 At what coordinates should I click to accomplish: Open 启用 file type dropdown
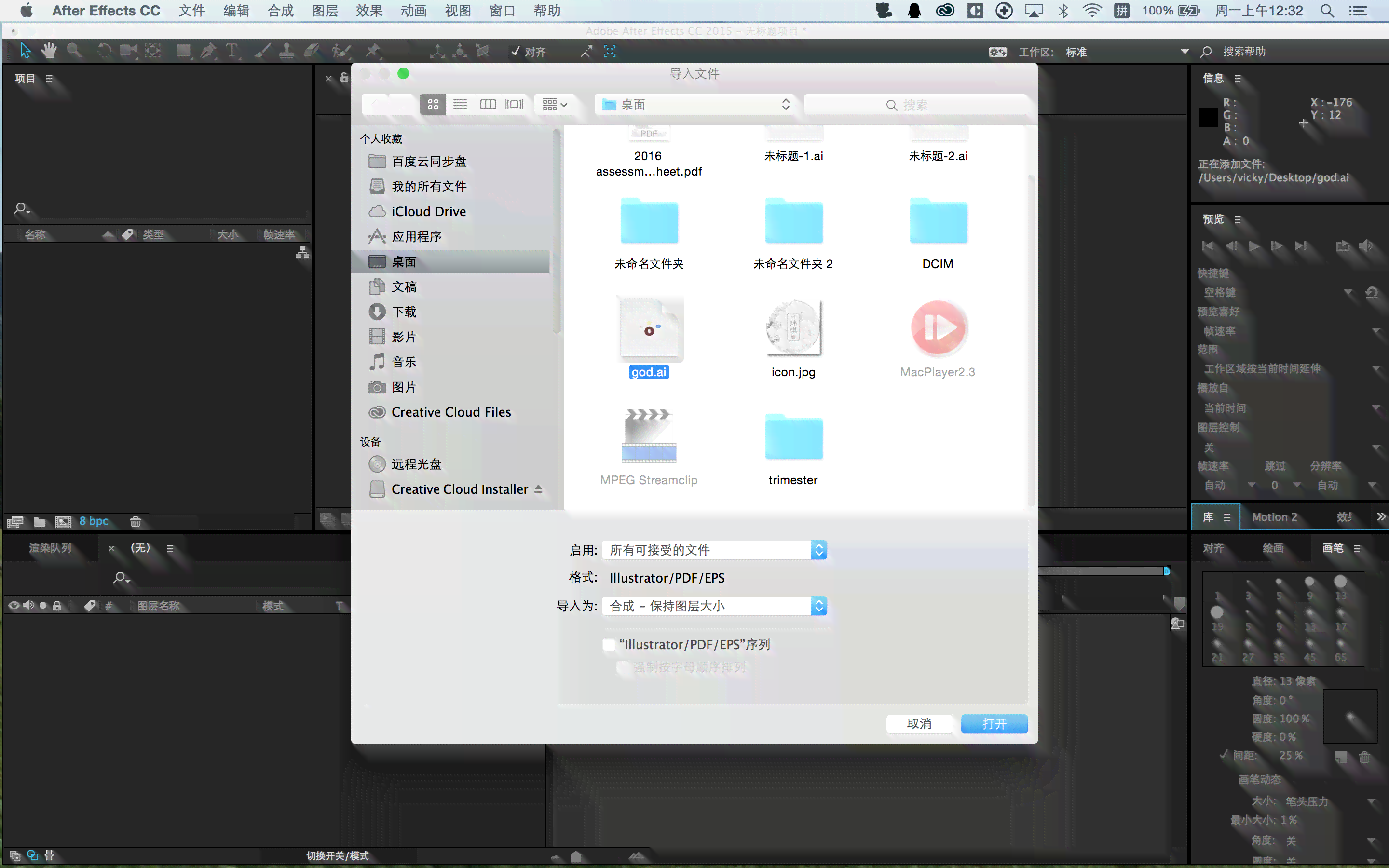pos(715,550)
